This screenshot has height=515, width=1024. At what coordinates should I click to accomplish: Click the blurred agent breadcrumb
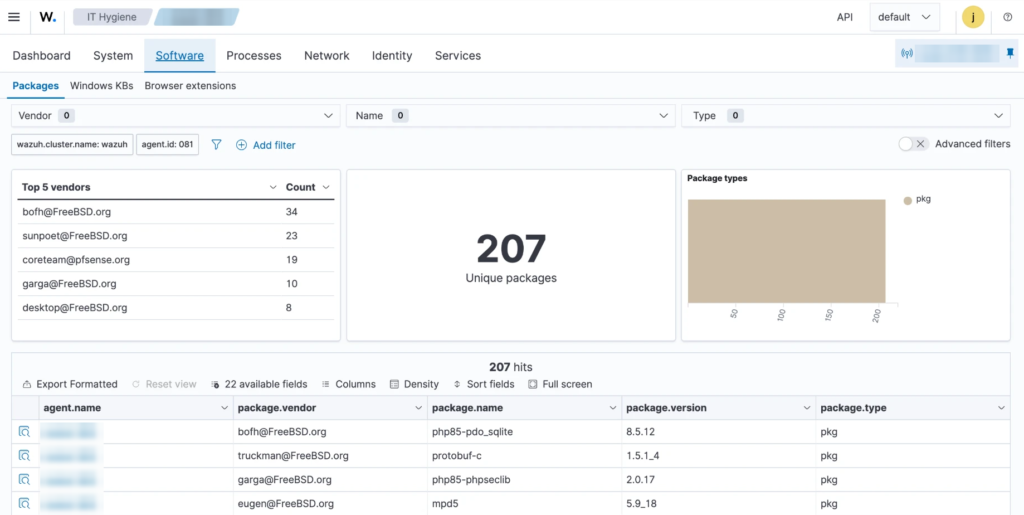tap(197, 17)
